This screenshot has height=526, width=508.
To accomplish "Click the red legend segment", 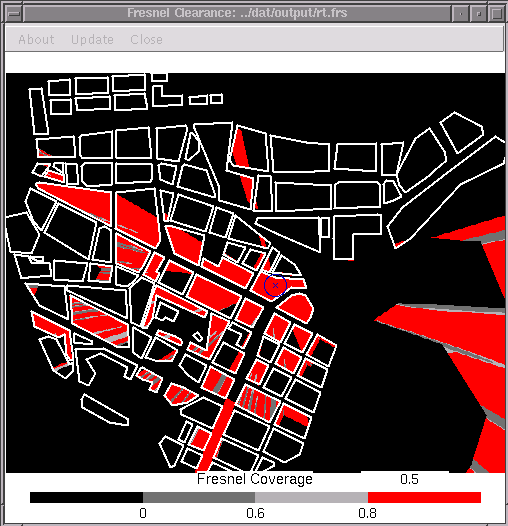I will click(424, 497).
